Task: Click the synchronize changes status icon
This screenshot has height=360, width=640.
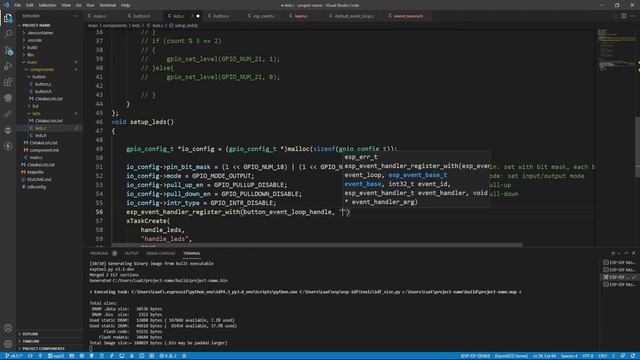Action: [x=30, y=356]
